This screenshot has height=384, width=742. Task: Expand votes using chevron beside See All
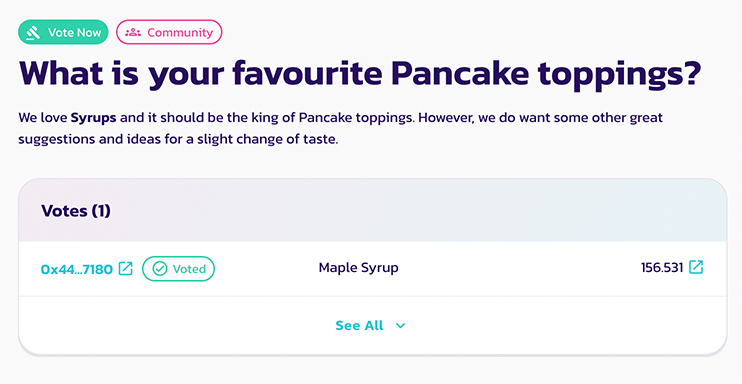tap(400, 326)
